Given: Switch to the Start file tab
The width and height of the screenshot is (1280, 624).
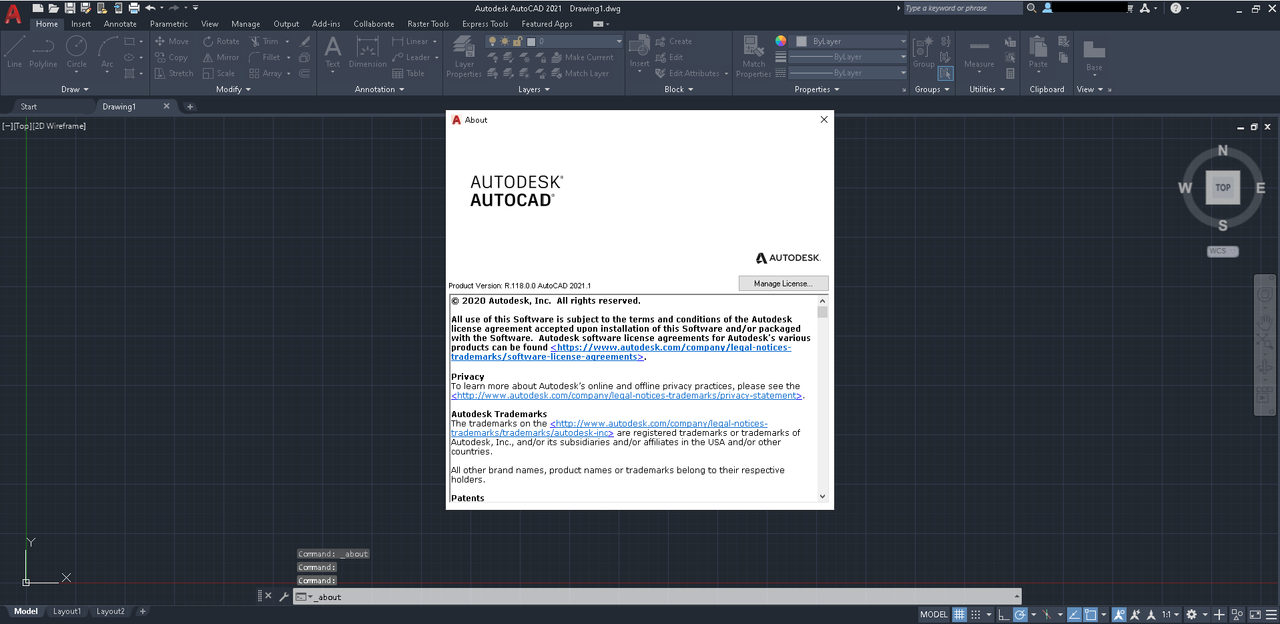Looking at the screenshot, I should point(28,106).
